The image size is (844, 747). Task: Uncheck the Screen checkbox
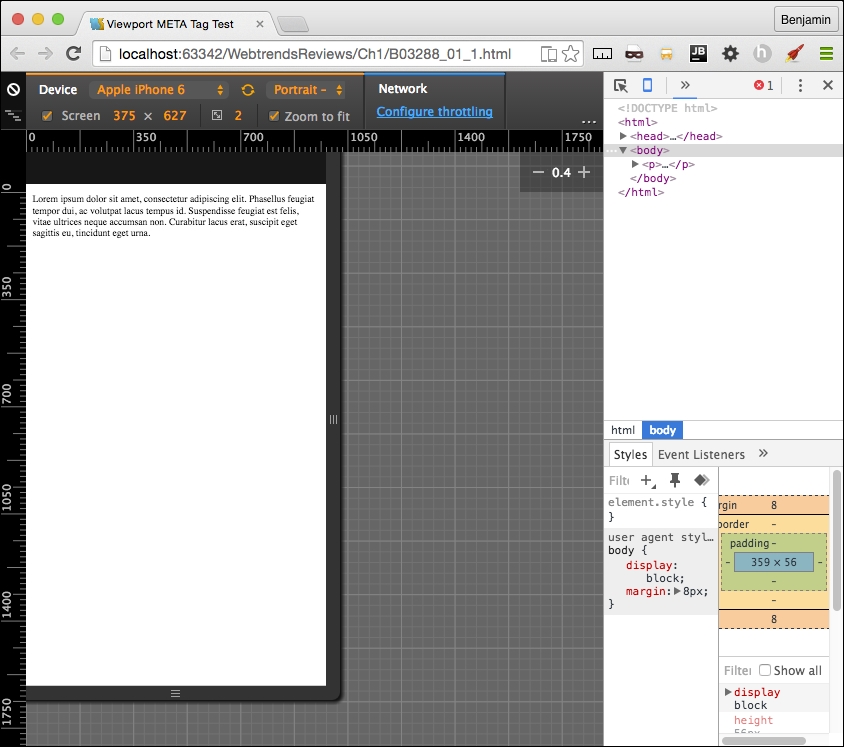(x=45, y=115)
